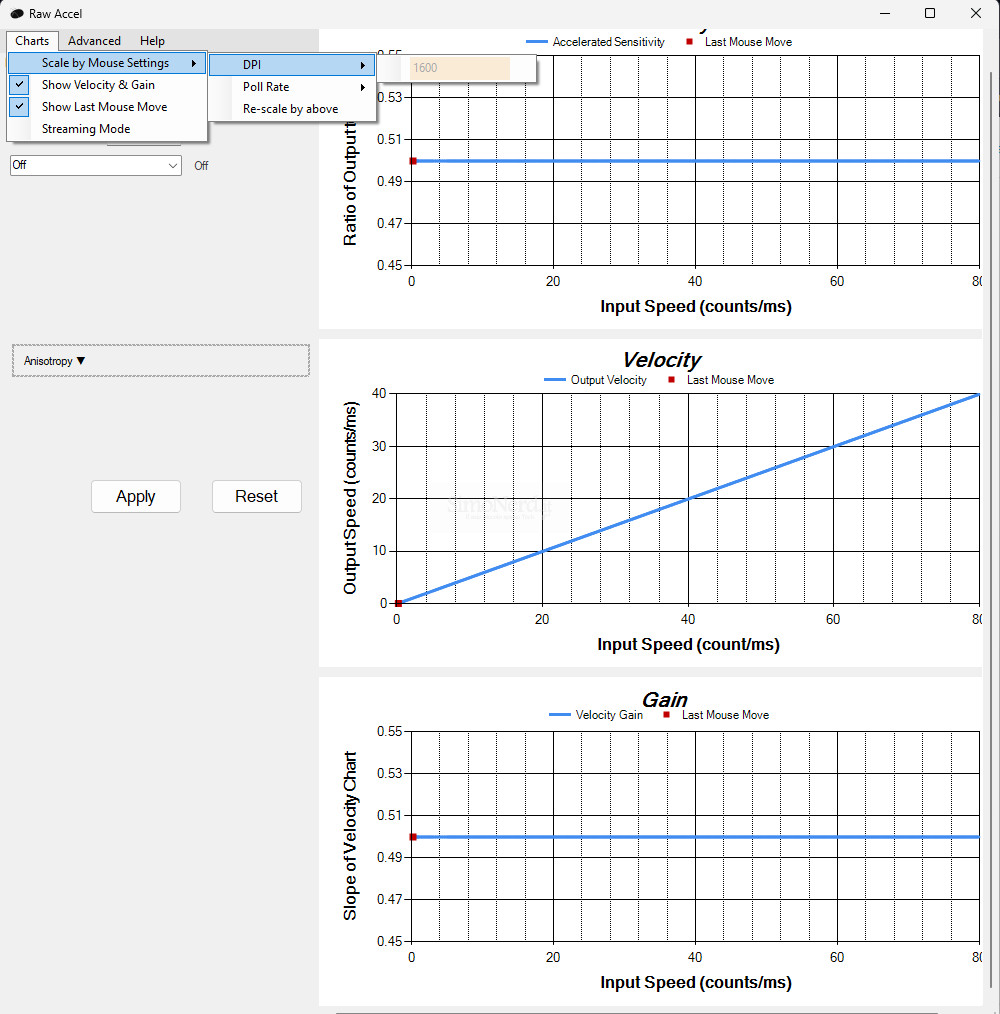Open the Off acceleration type dropdown
The image size is (1000, 1014).
click(95, 165)
